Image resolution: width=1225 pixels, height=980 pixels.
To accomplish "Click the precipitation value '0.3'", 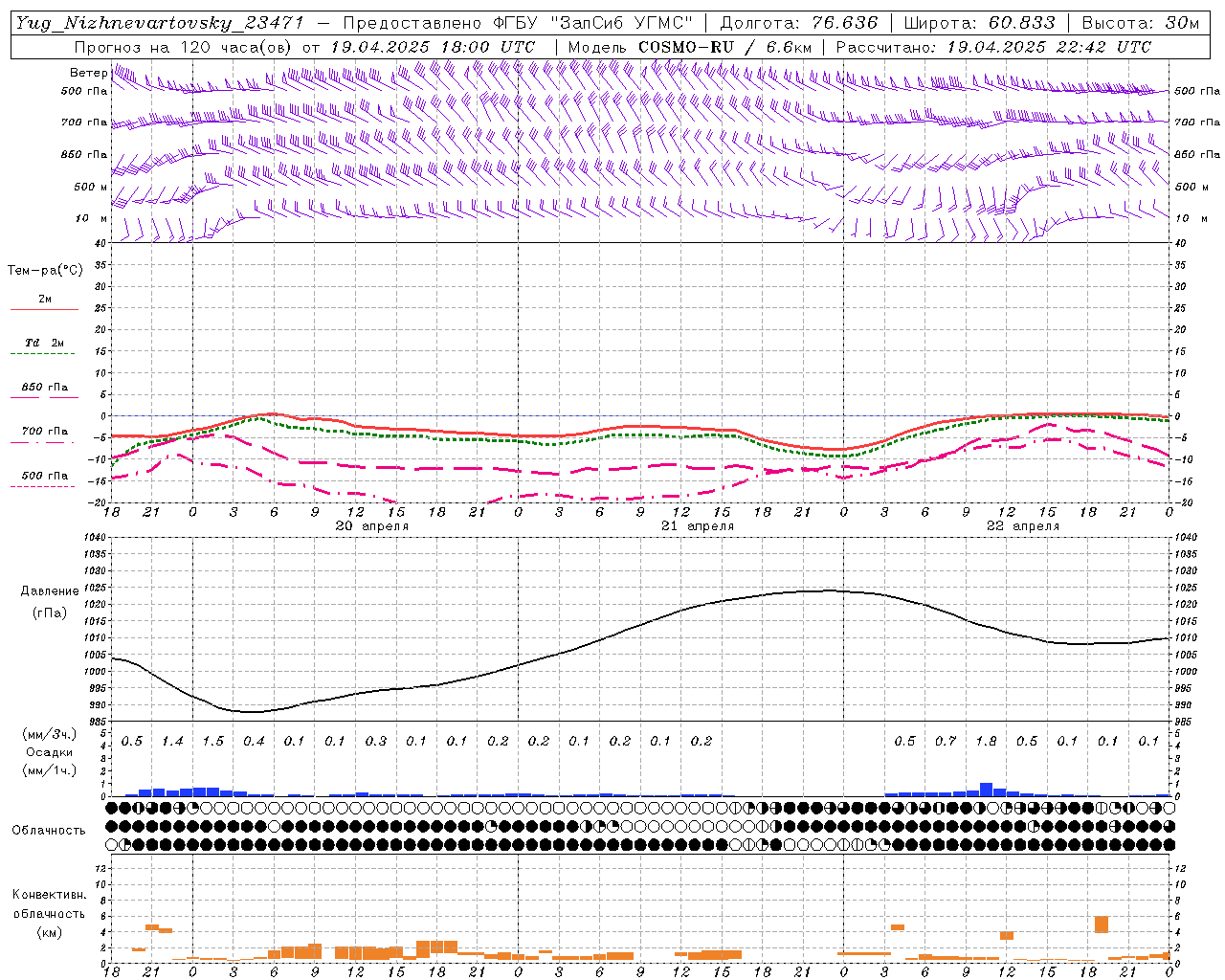I will [x=376, y=742].
